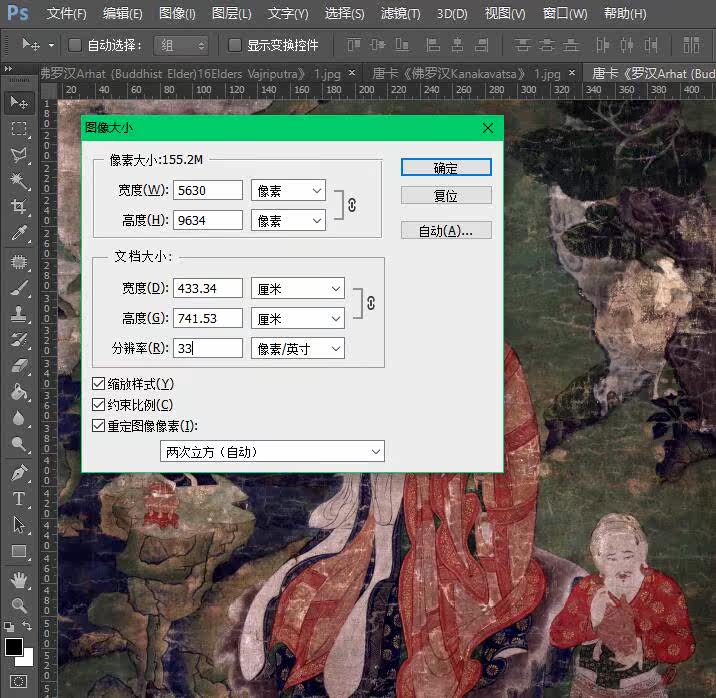
Task: Select the Hand tool
Action: click(x=19, y=580)
